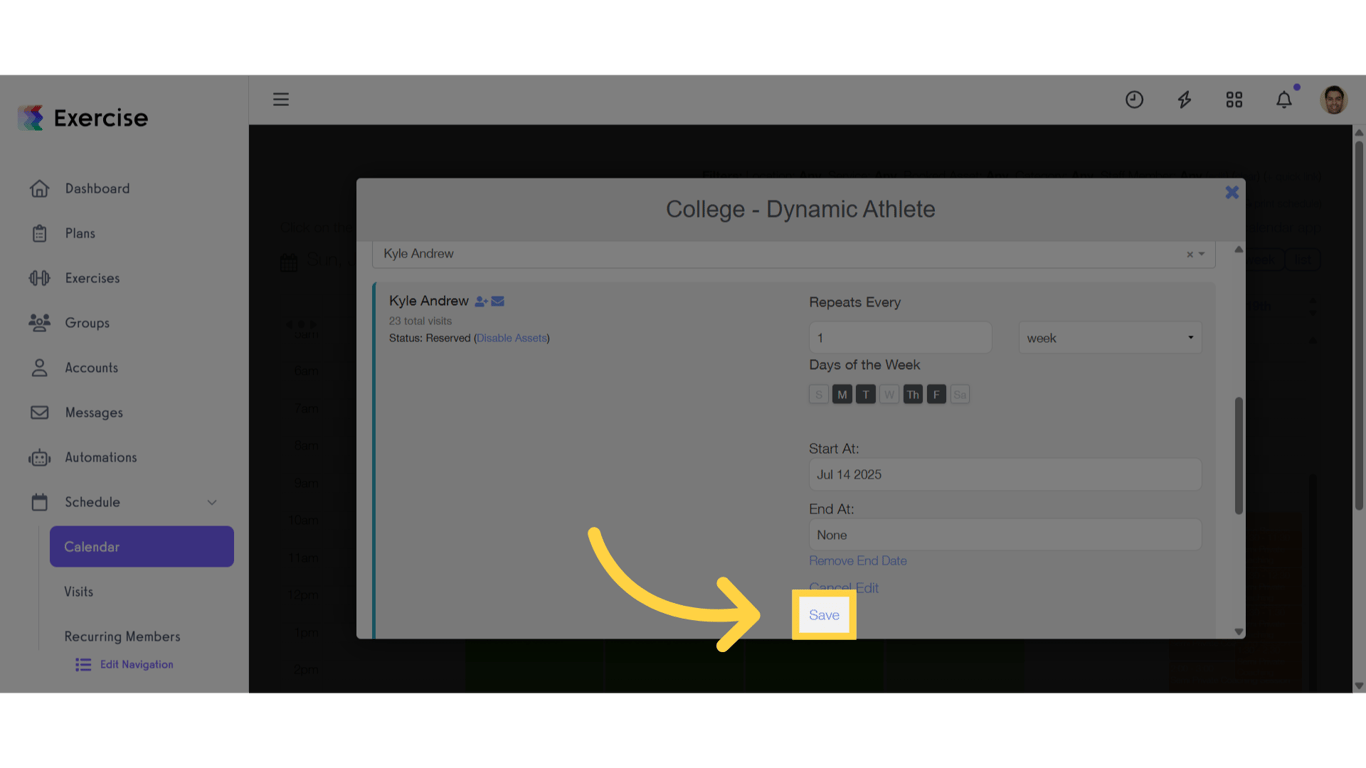
Task: Click the Edit Navigation list icon
Action: tap(83, 664)
